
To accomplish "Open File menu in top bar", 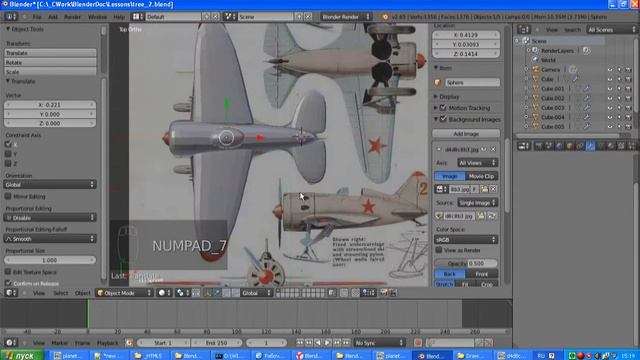I will click(37, 17).
